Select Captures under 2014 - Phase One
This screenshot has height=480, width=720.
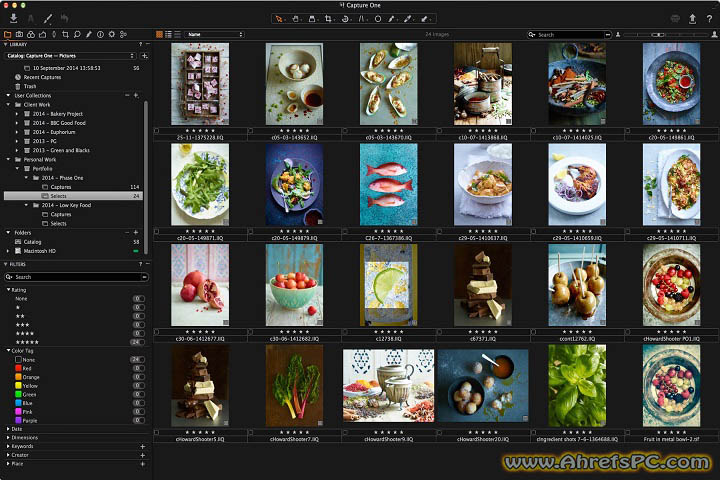pyautogui.click(x=61, y=187)
